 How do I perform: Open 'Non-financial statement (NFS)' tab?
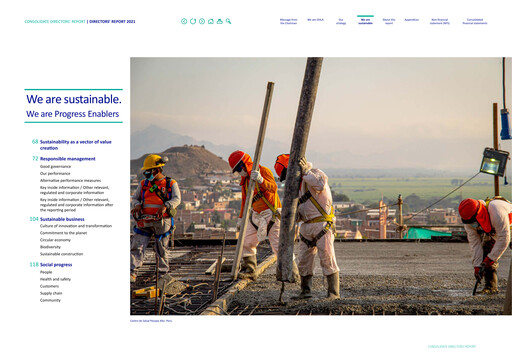[x=440, y=21]
